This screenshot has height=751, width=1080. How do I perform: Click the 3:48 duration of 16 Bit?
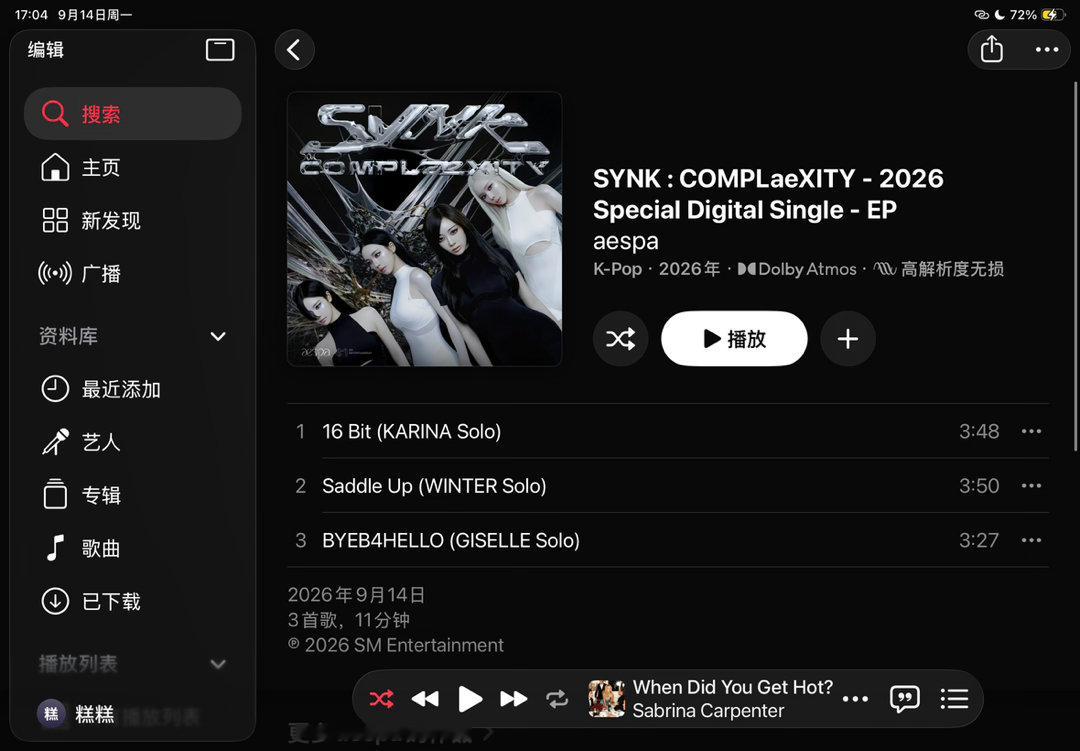click(x=979, y=431)
